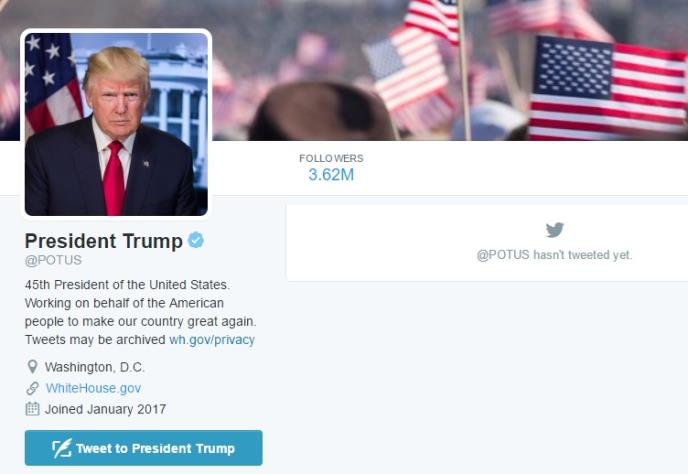Click the gray Twitter bird icon

(555, 230)
